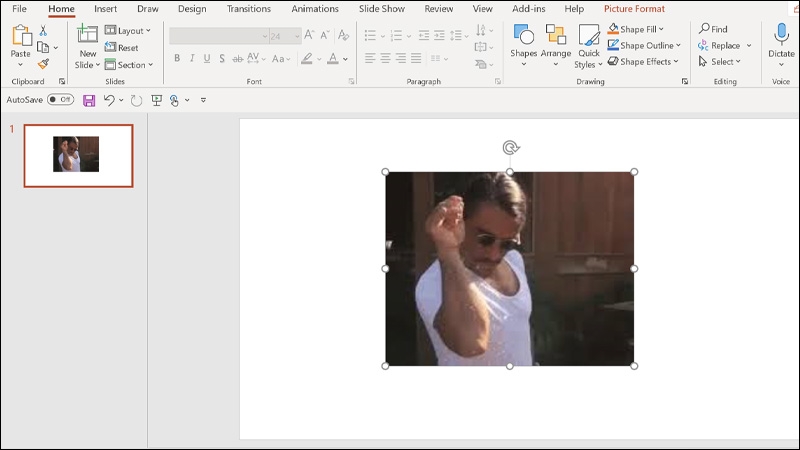Open the Character Spacing dropdown
800x450 pixels.
(x=256, y=58)
